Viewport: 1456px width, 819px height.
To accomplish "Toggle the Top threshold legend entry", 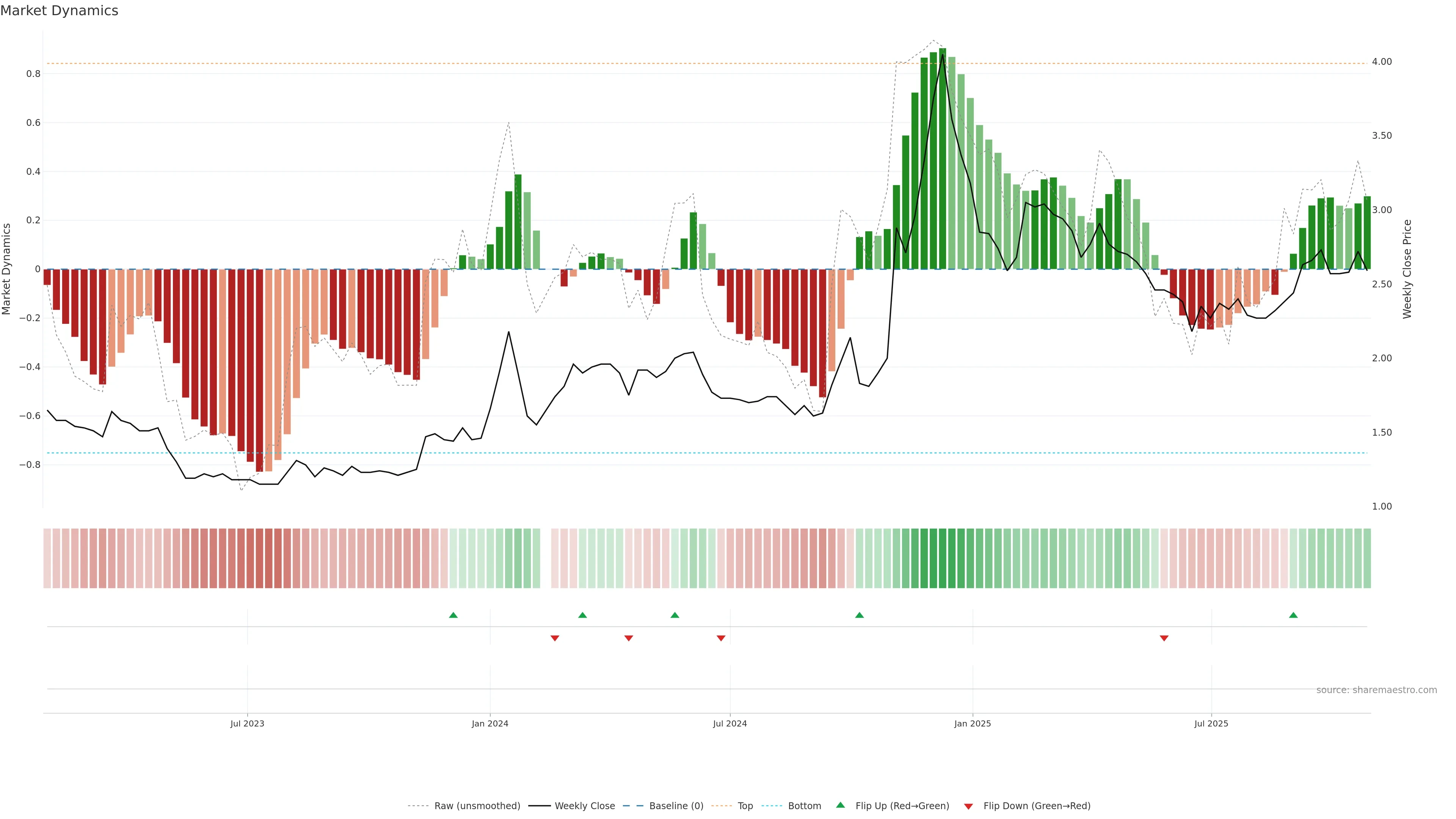I will point(745,806).
